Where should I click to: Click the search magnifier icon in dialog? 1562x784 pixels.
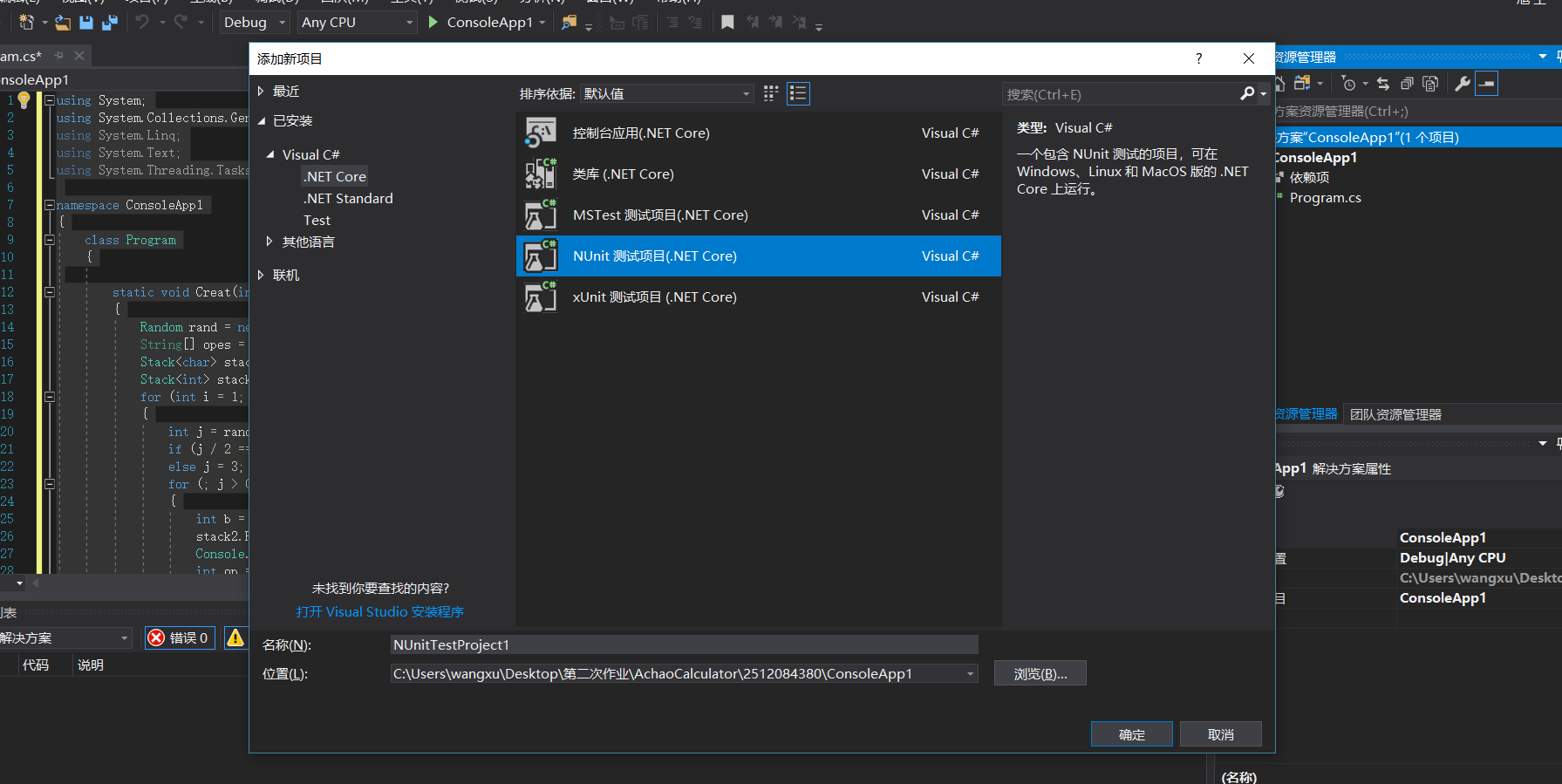[1248, 93]
